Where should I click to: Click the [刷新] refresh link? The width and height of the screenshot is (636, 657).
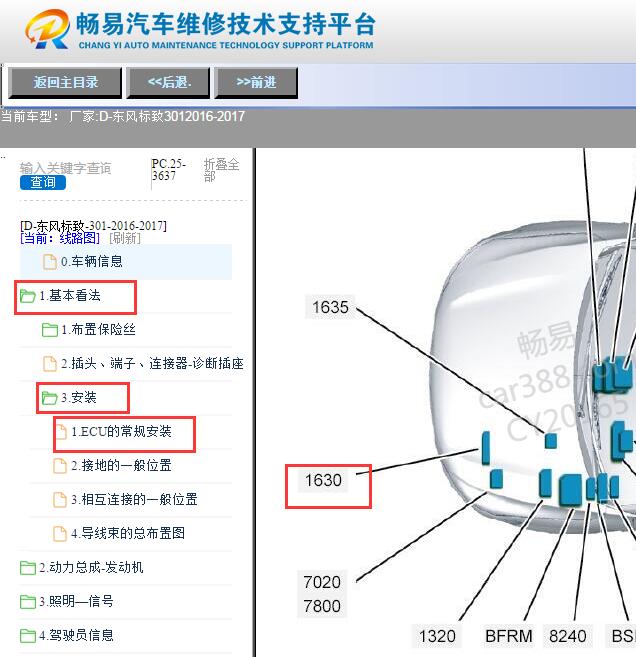coord(125,238)
